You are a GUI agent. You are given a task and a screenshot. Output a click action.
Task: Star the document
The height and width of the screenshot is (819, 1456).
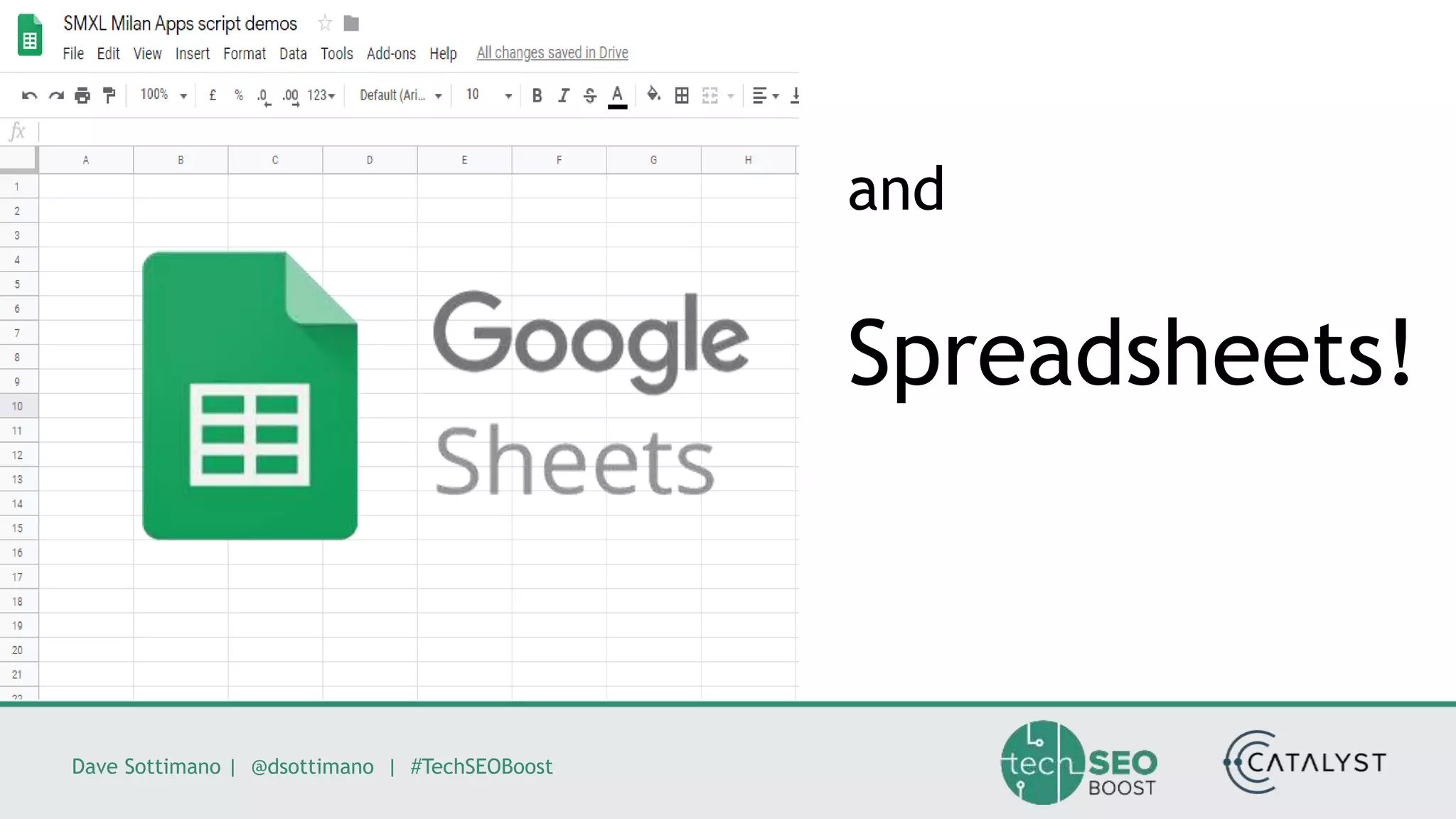(x=325, y=23)
